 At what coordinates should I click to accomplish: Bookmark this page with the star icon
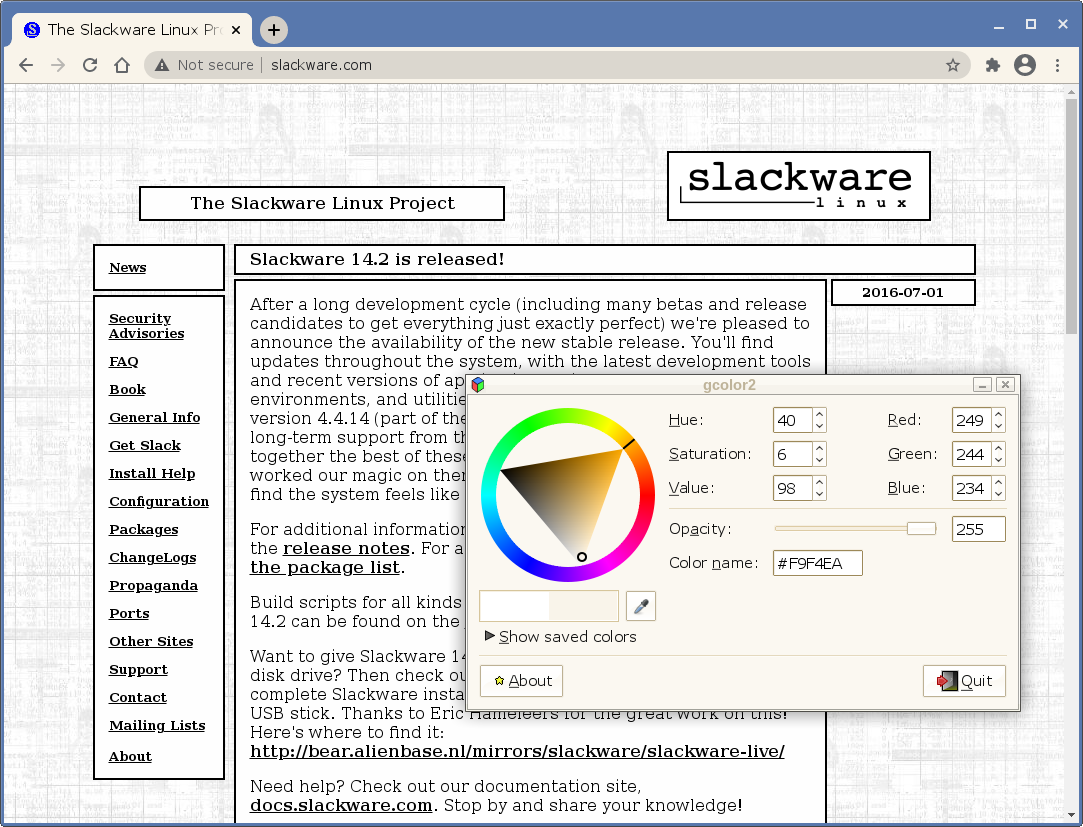tap(953, 65)
